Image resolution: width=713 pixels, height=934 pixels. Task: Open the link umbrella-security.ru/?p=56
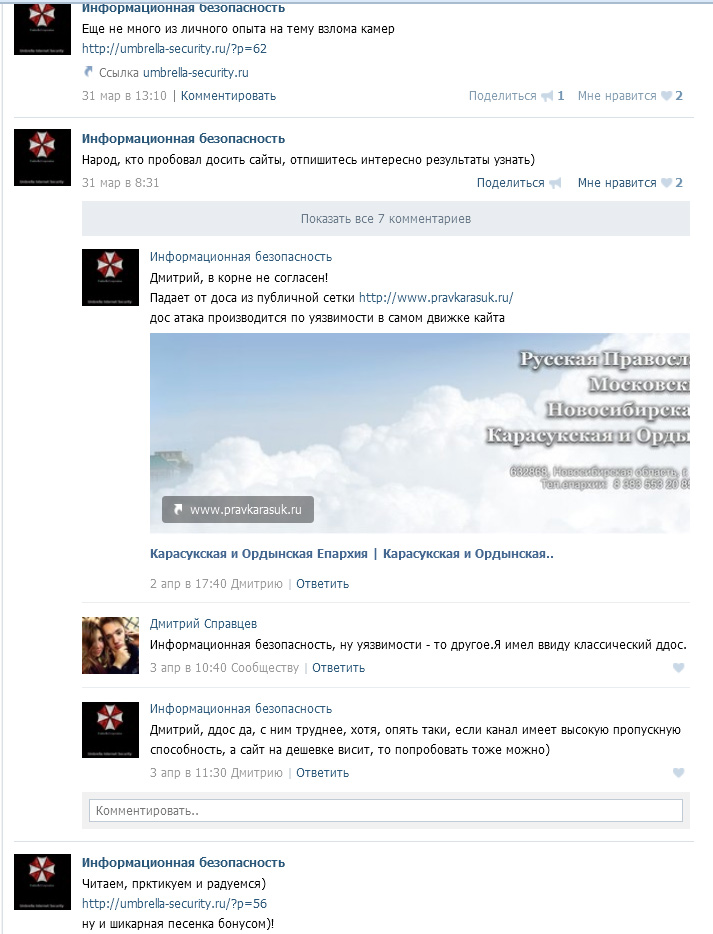(x=175, y=904)
